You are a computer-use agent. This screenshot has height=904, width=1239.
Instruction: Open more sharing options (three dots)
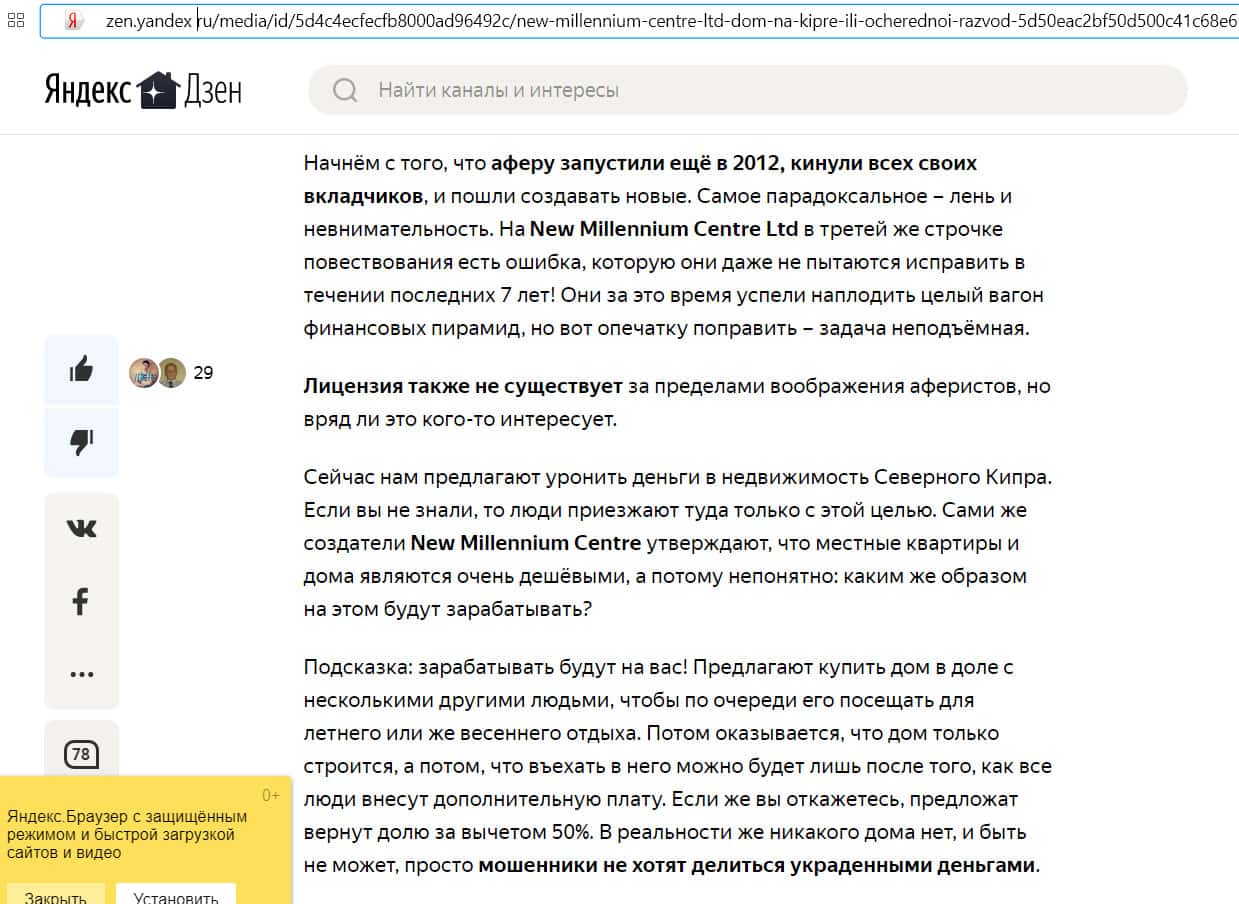pos(81,673)
